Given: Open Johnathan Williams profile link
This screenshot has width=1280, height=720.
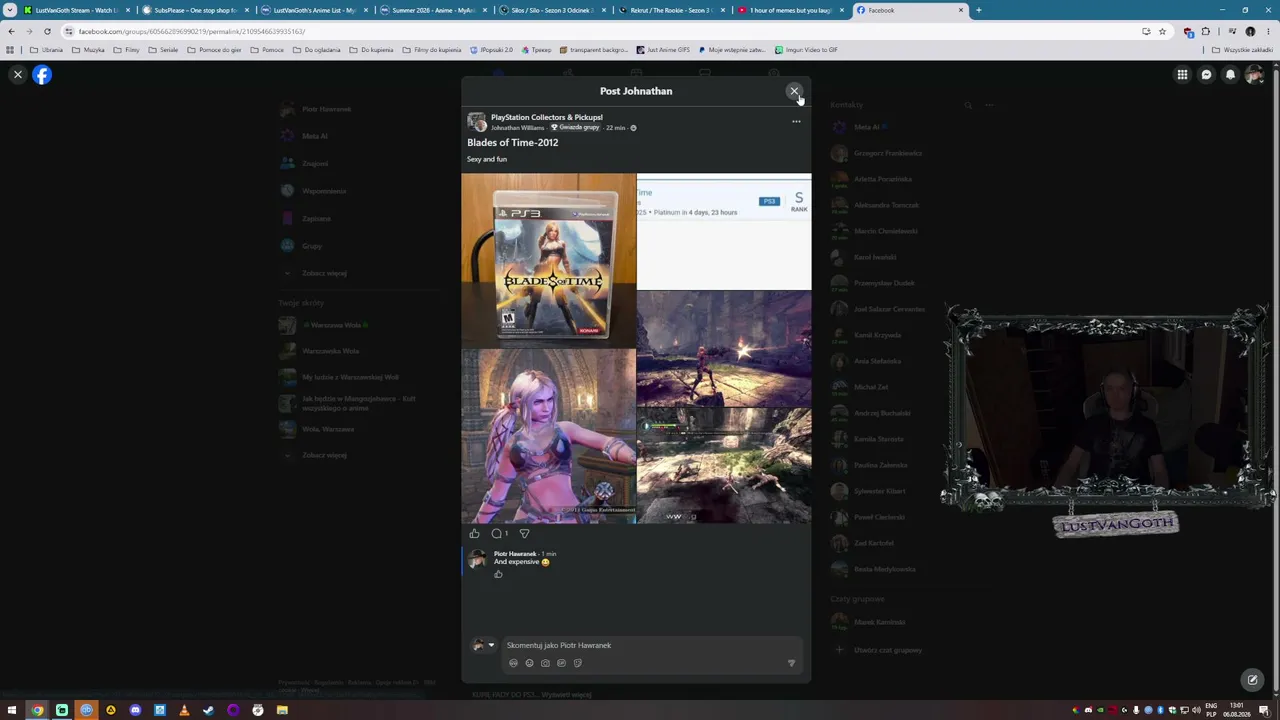Looking at the screenshot, I should pos(517,128).
